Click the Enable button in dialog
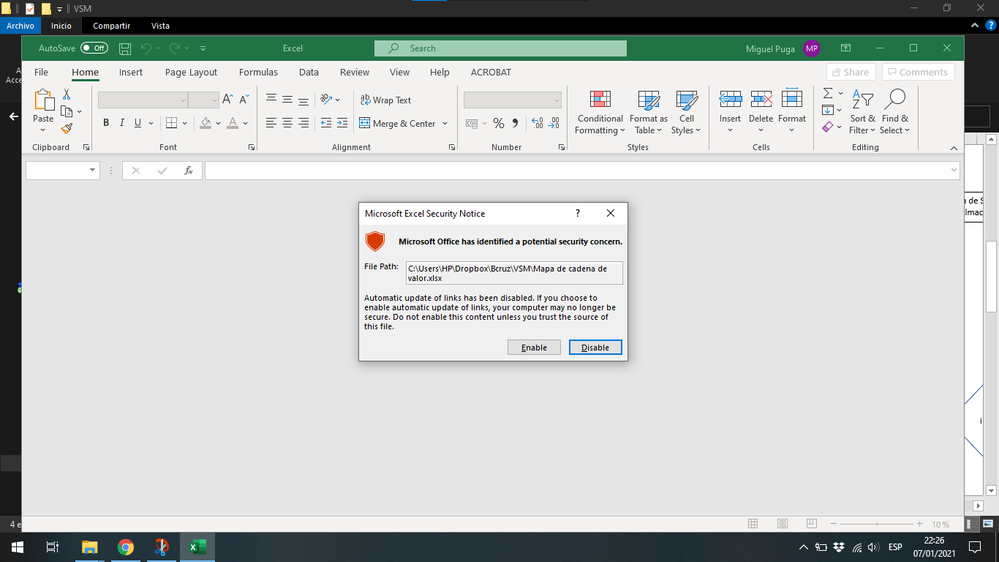Viewport: 999px width, 562px height. click(x=534, y=347)
